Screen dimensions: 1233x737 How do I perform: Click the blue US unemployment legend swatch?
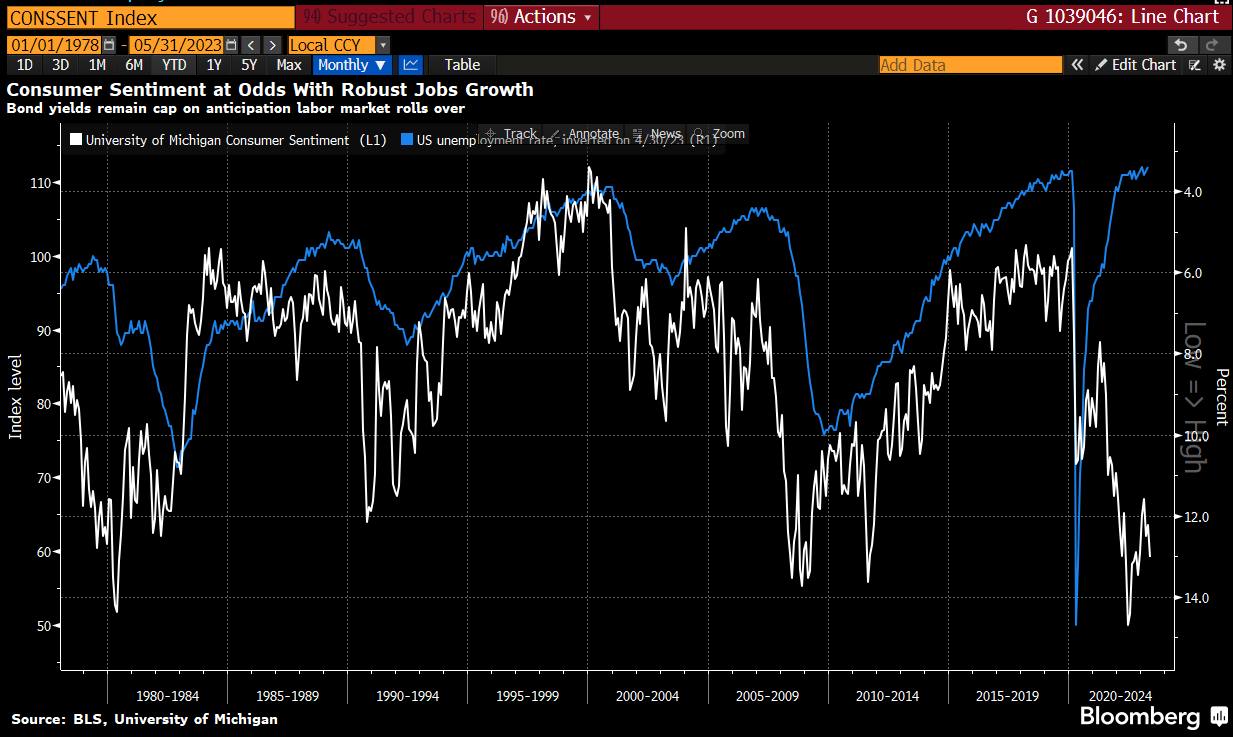coord(406,140)
